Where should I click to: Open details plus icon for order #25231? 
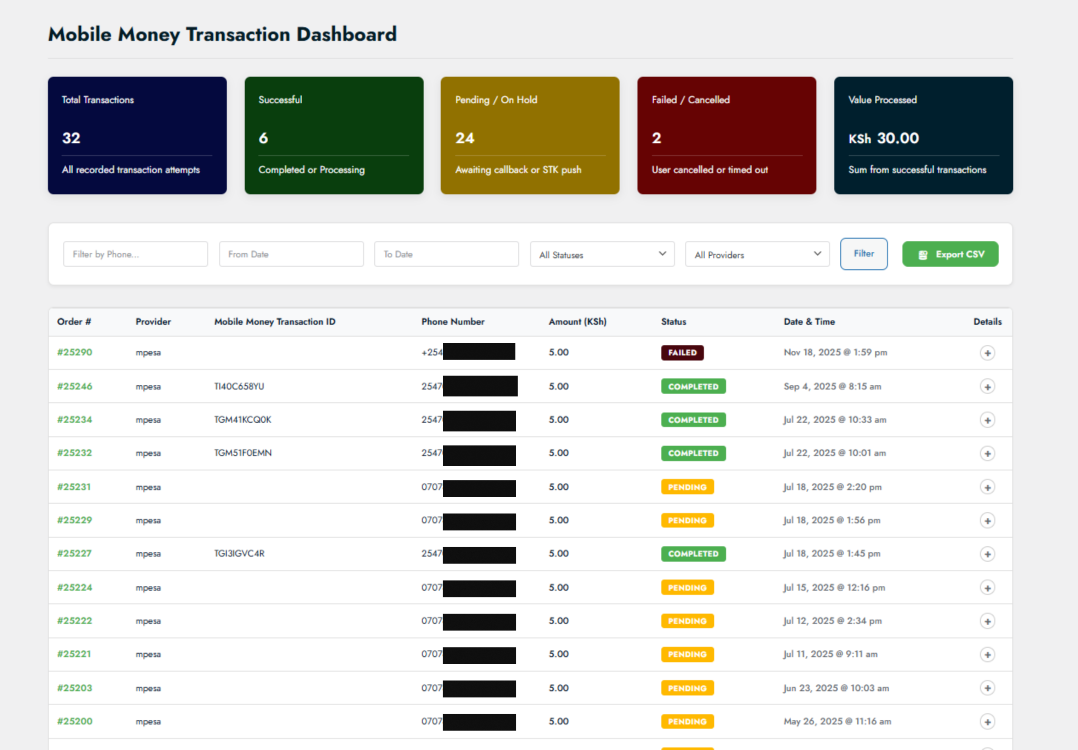point(987,487)
